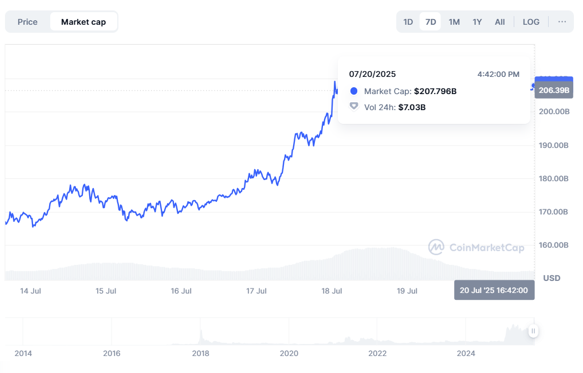Select the 7D time range
The height and width of the screenshot is (373, 583).
[431, 22]
